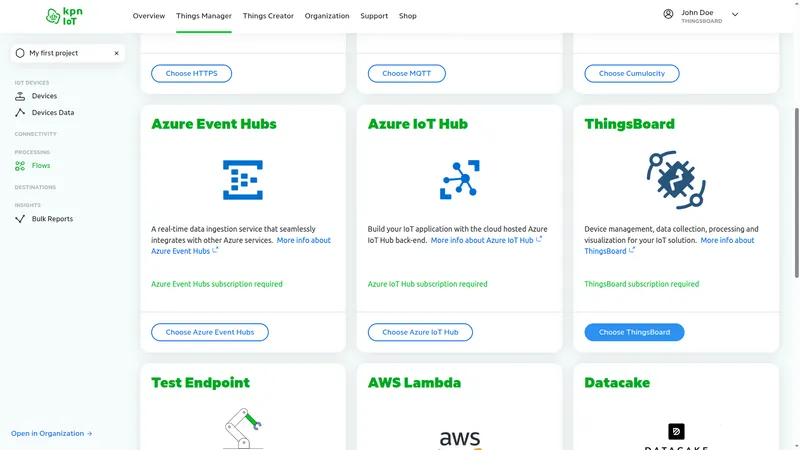Click the AWS Lambda heading
Viewport: 800px width, 450px height.
coord(414,383)
